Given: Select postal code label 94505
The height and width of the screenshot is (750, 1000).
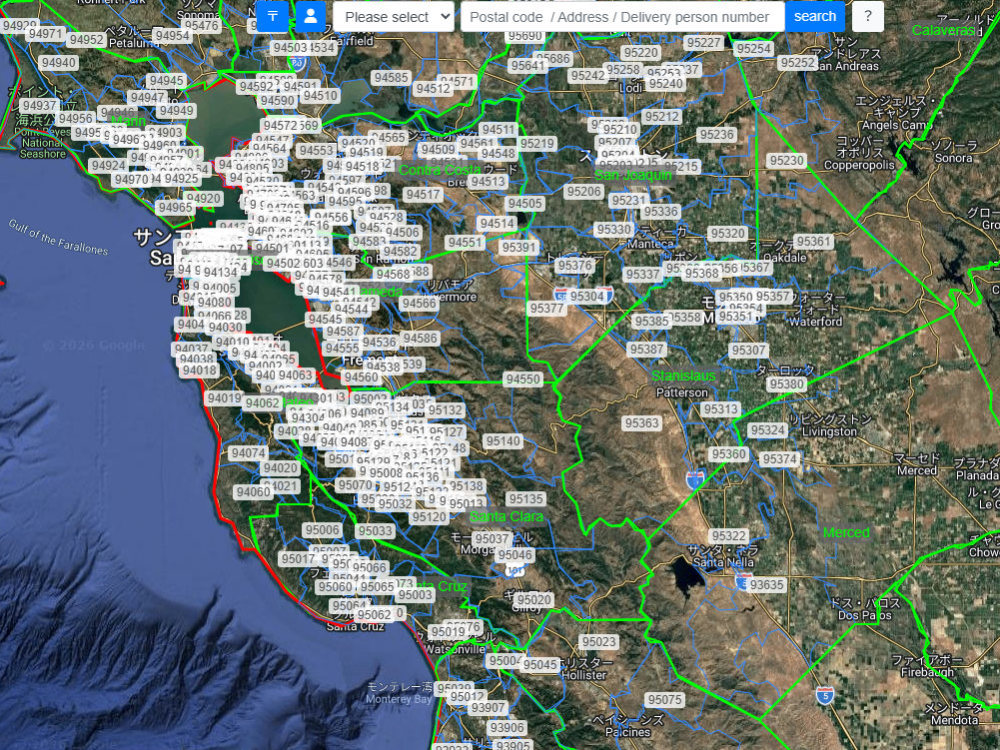Looking at the screenshot, I should tap(525, 203).
